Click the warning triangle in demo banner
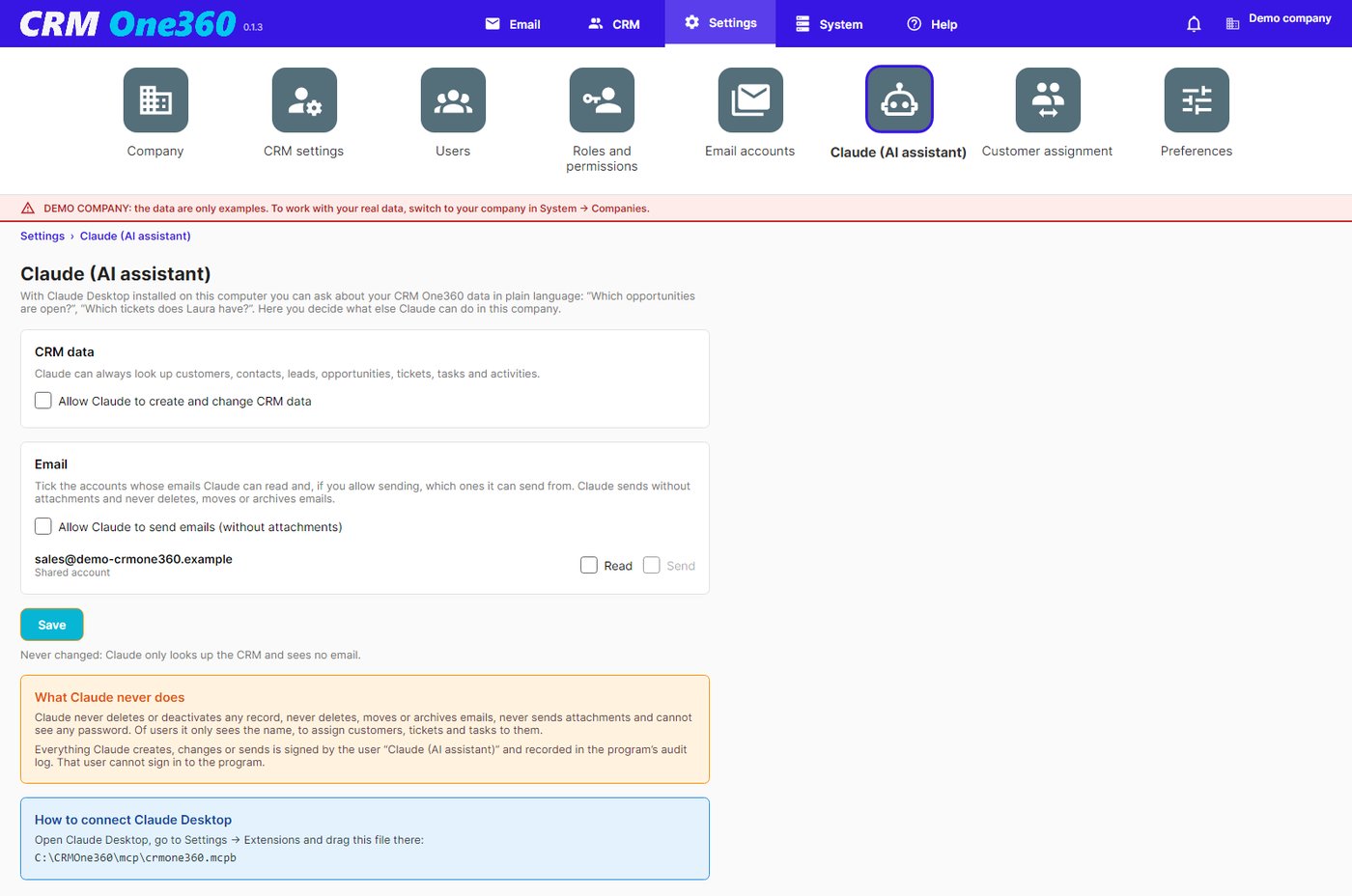The image size is (1352, 896). [28, 208]
